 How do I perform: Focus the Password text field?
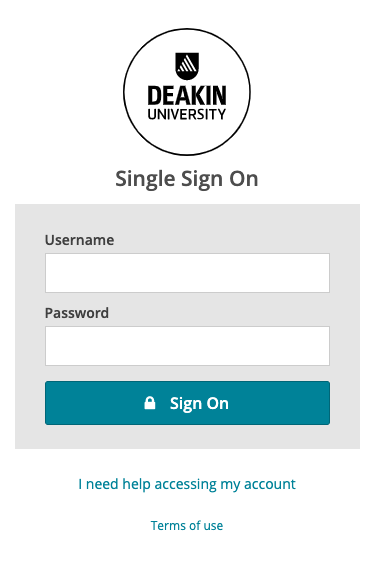click(x=188, y=346)
